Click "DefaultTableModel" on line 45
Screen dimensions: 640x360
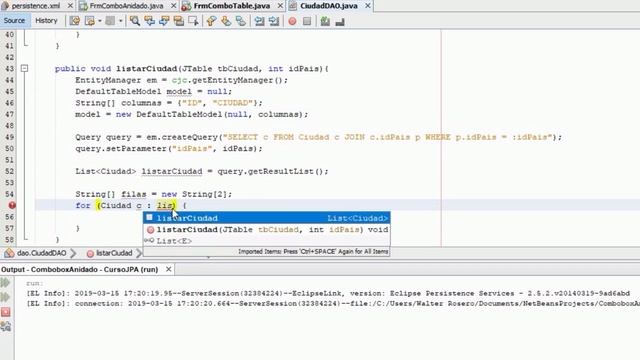pos(118,91)
